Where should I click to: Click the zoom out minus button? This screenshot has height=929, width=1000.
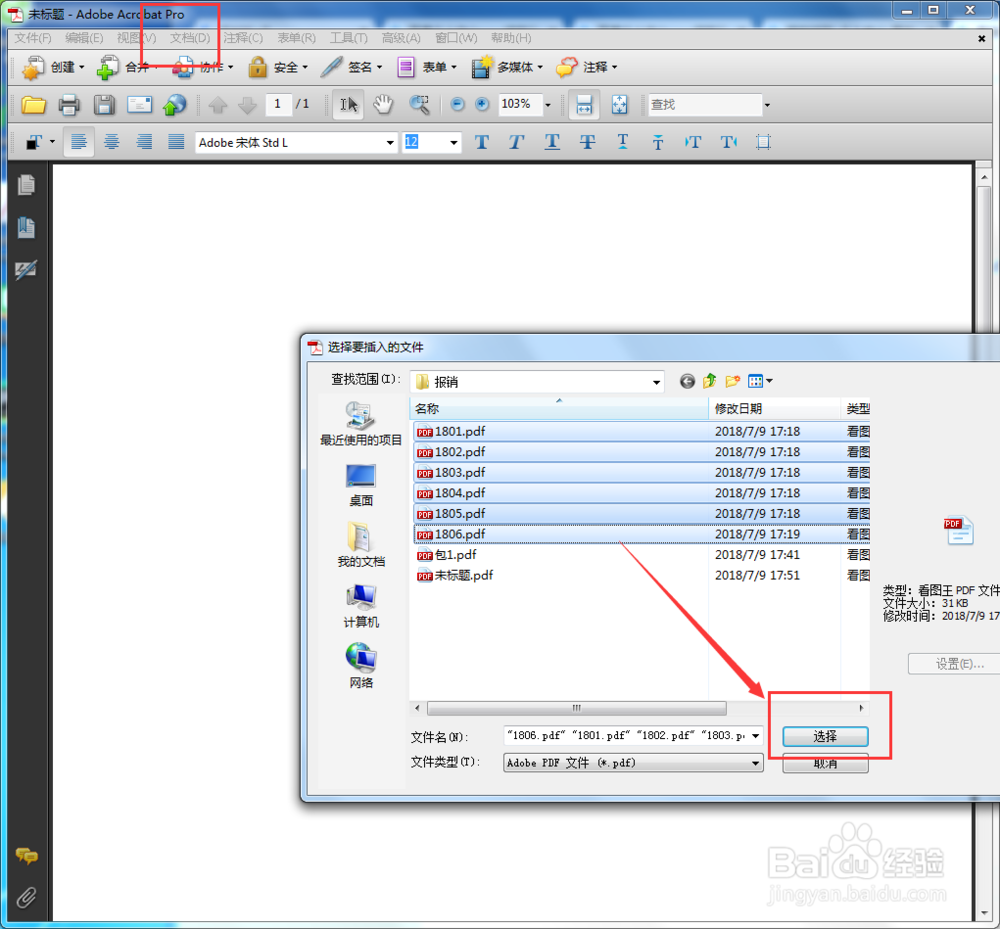pos(457,104)
